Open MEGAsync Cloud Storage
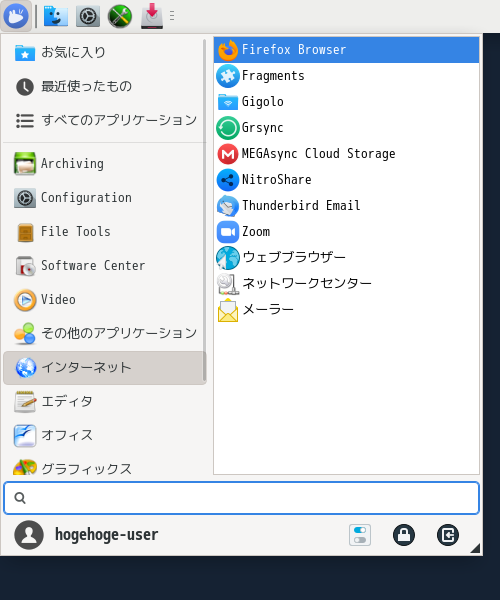The image size is (500, 600). (x=346, y=154)
